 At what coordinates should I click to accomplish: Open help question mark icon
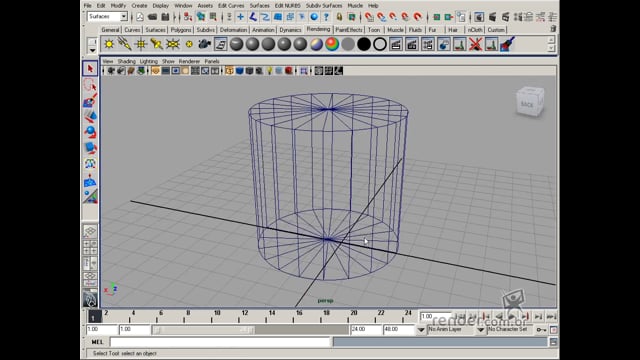point(326,17)
